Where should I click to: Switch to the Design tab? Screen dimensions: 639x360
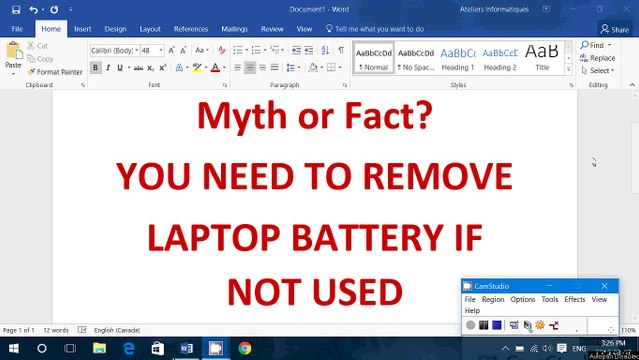(115, 29)
